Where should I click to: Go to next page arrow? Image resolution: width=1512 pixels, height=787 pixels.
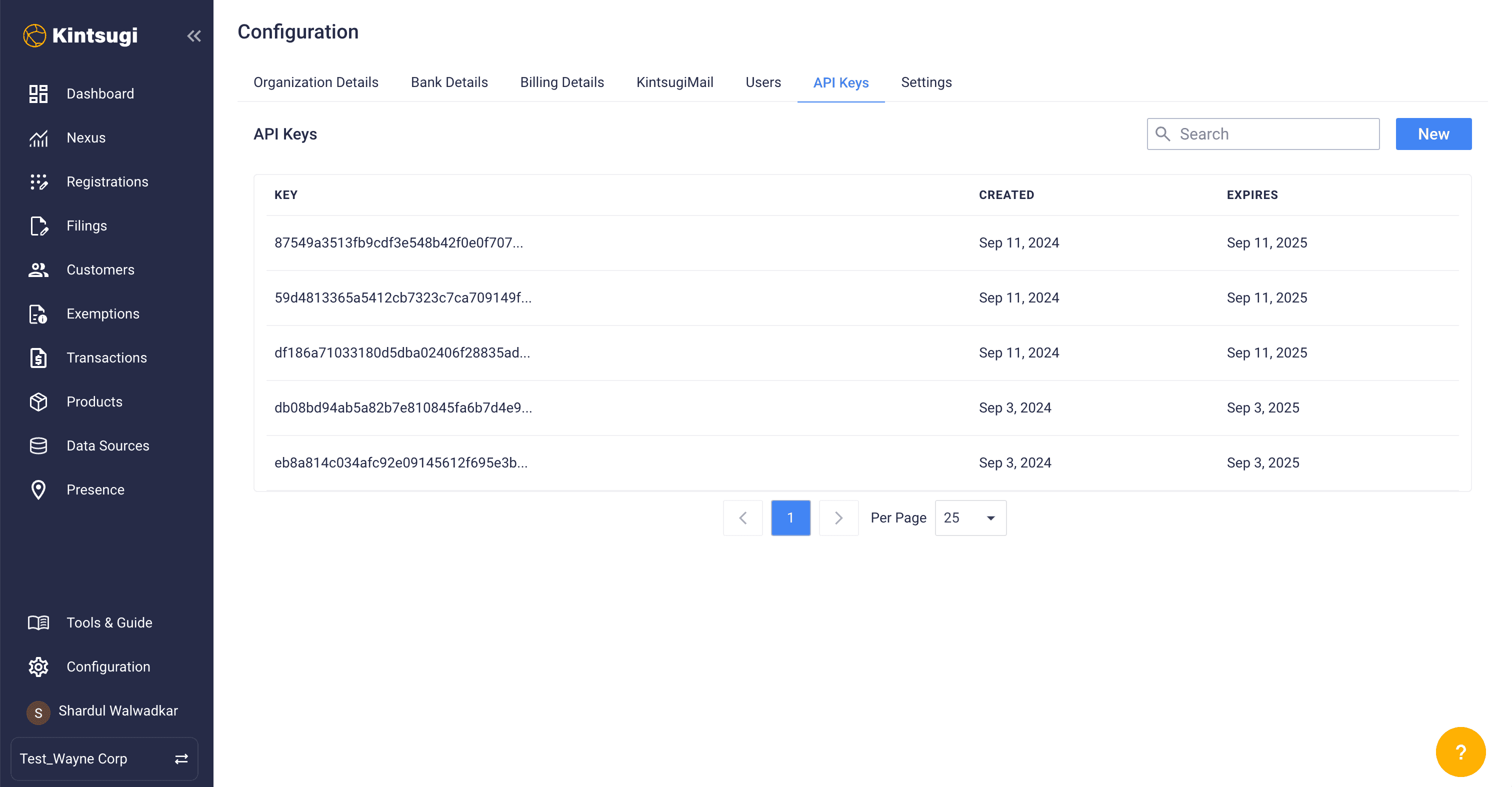pyautogui.click(x=838, y=517)
